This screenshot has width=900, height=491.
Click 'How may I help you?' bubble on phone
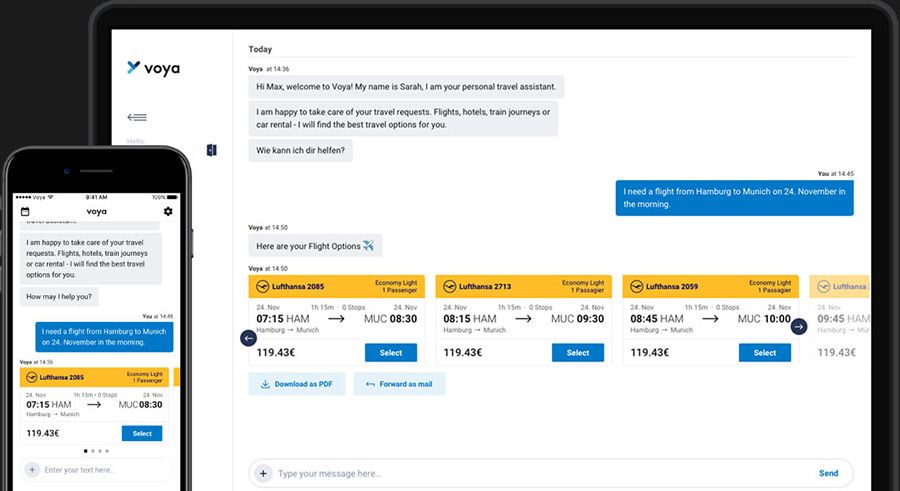coord(59,297)
